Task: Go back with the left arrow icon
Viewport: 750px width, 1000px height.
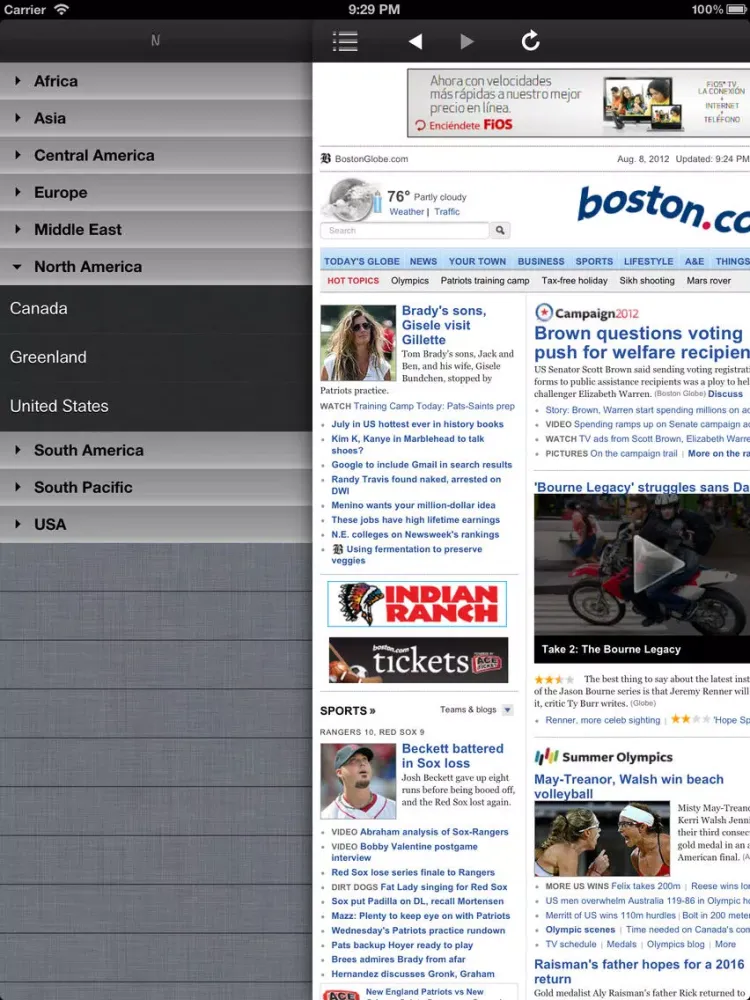Action: click(x=415, y=41)
